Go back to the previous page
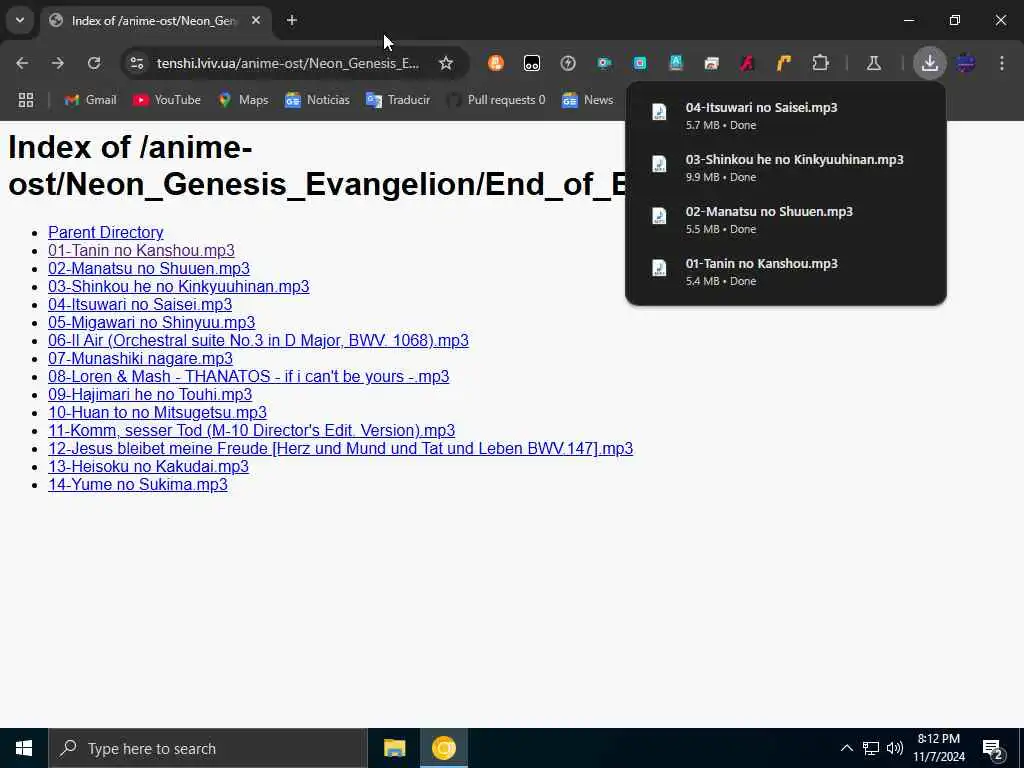The height and width of the screenshot is (768, 1024). point(22,63)
